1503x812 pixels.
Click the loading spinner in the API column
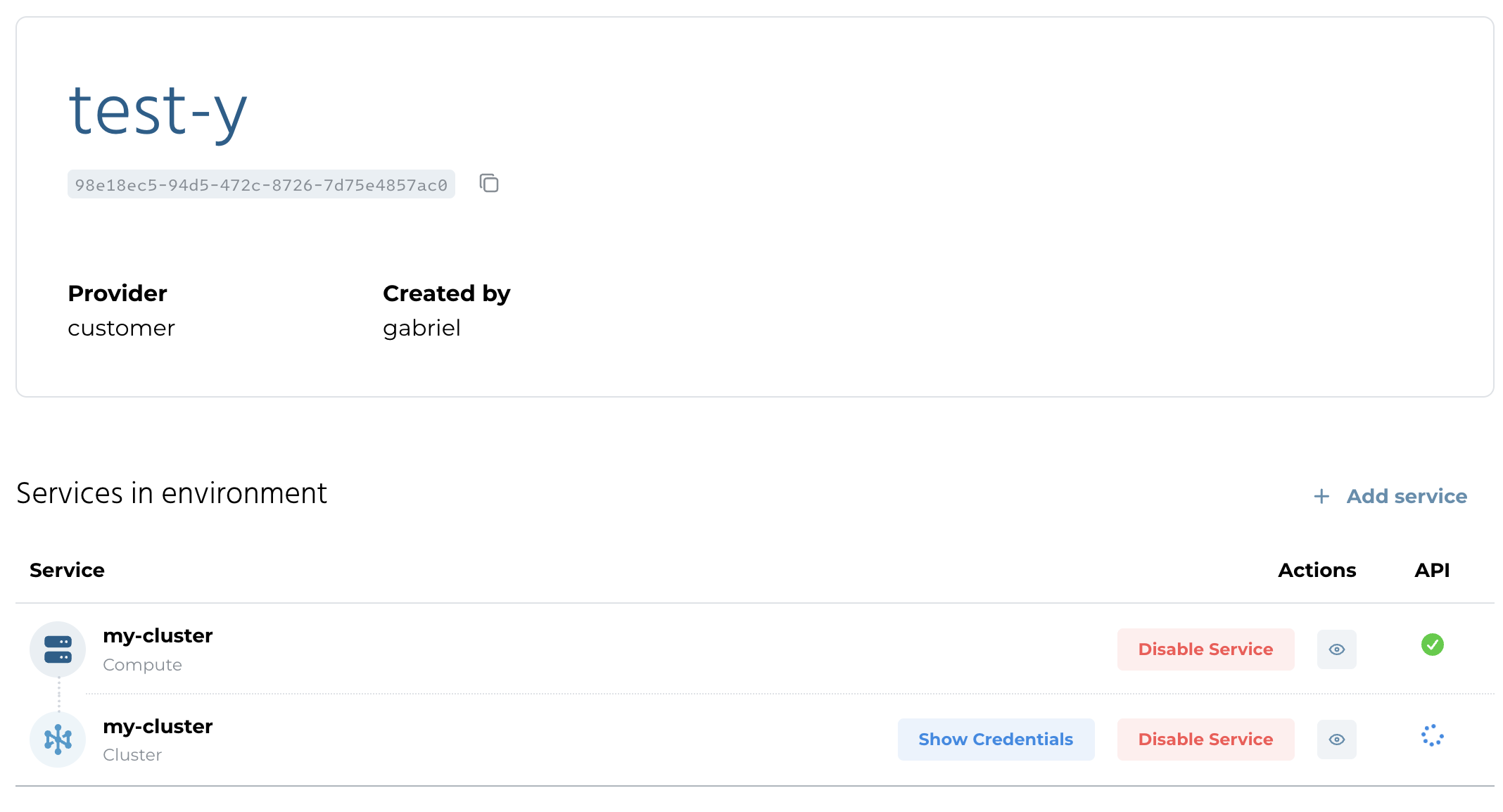coord(1432,736)
